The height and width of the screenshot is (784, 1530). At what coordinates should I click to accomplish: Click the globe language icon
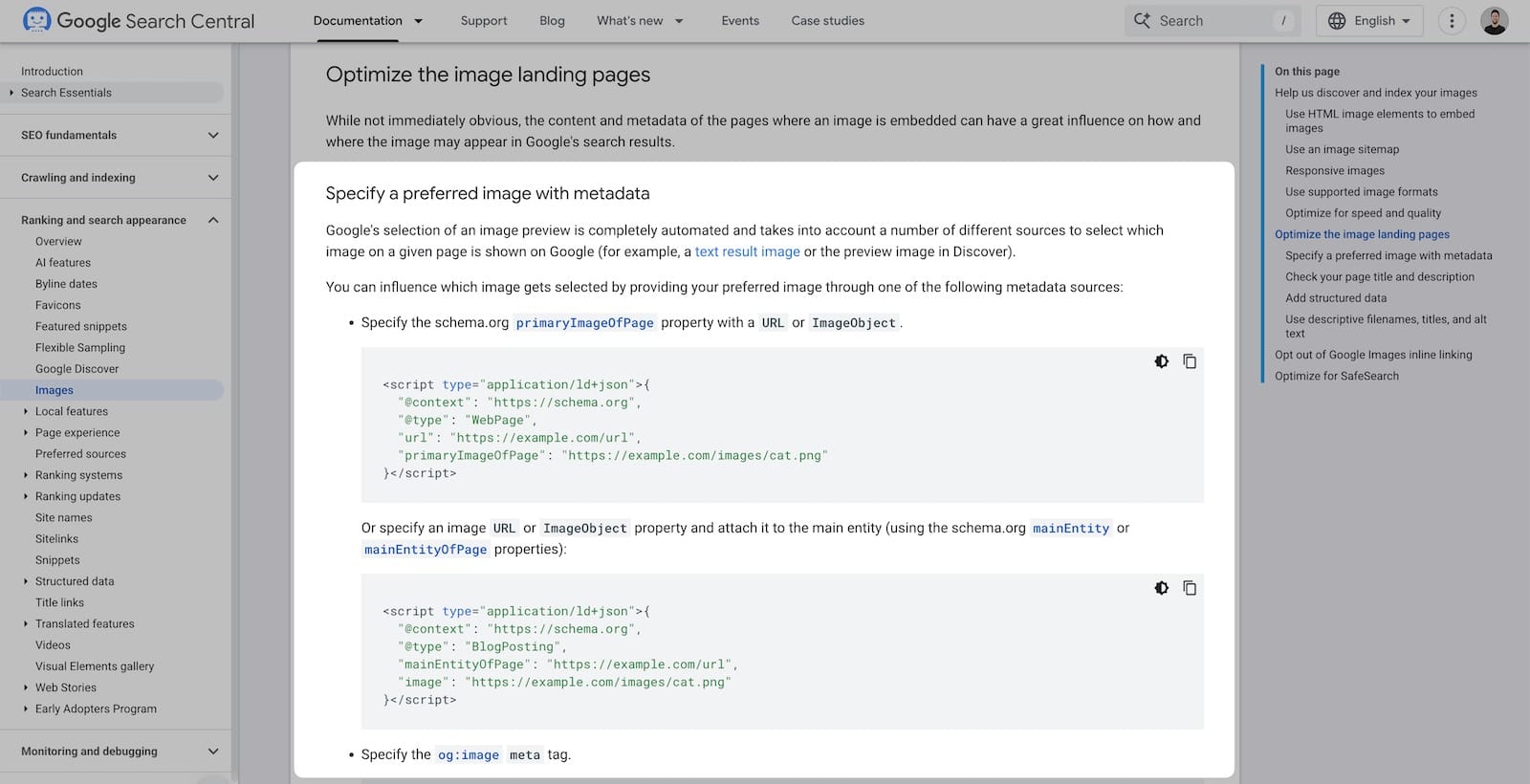coord(1337,21)
